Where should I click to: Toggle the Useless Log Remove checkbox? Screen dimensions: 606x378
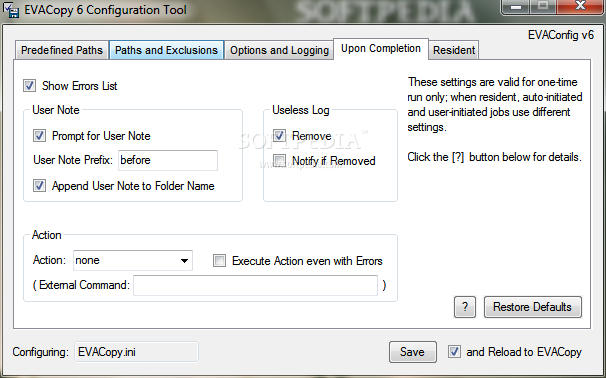(x=279, y=136)
